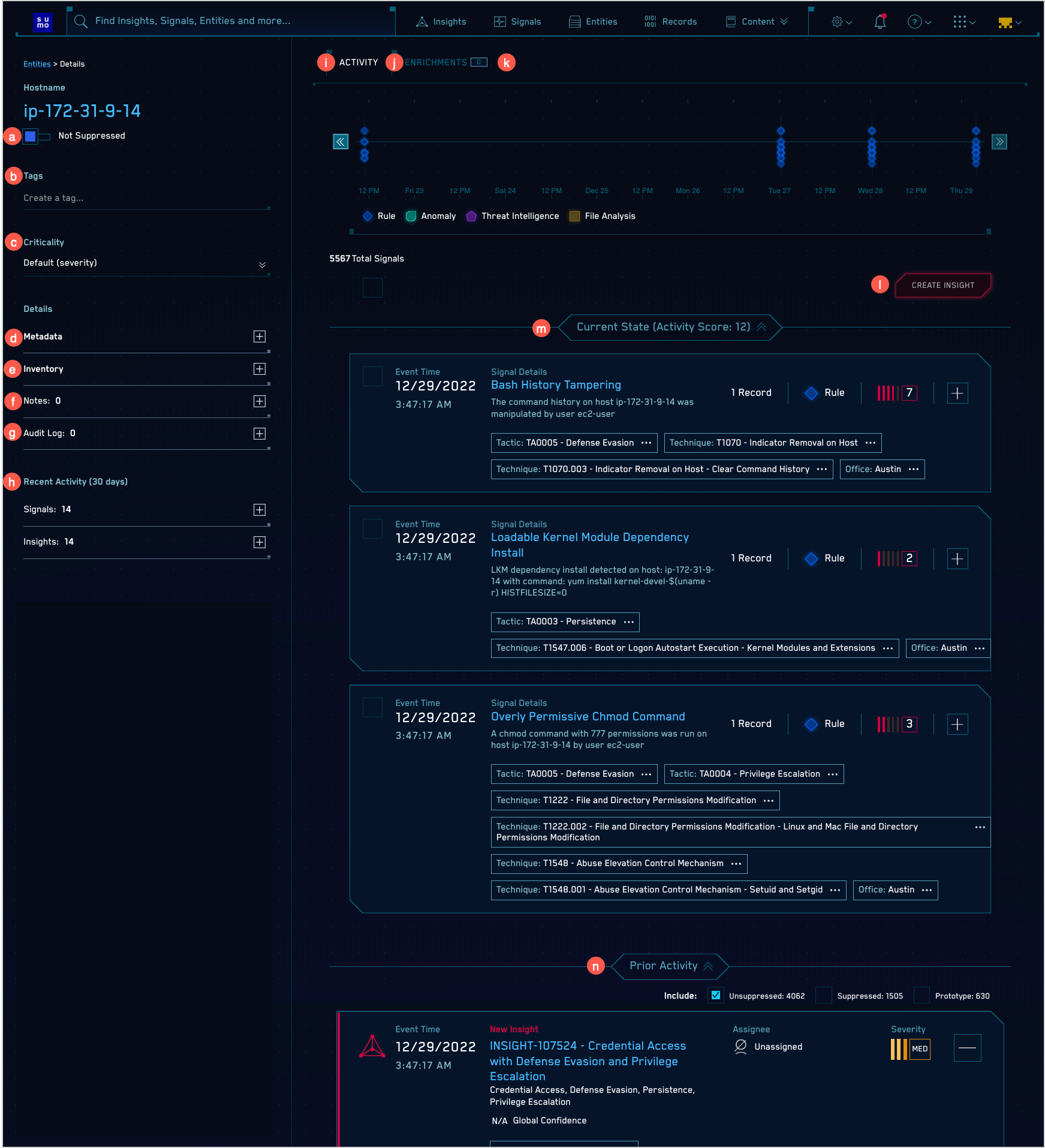Expand Bash History Tampering with its plus icon
Image resolution: width=1045 pixels, height=1148 pixels.
(957, 393)
